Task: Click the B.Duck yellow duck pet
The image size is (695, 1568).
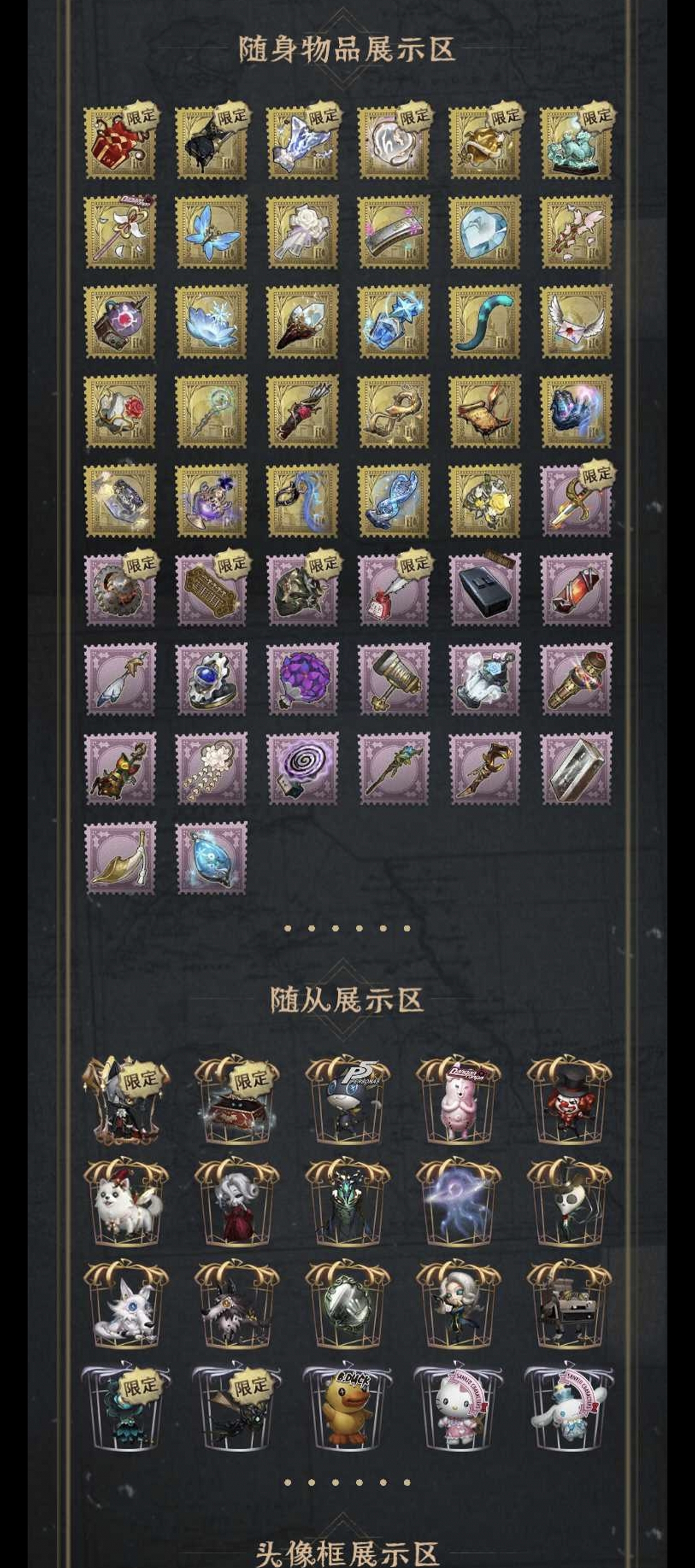Action: pyautogui.click(x=346, y=1408)
